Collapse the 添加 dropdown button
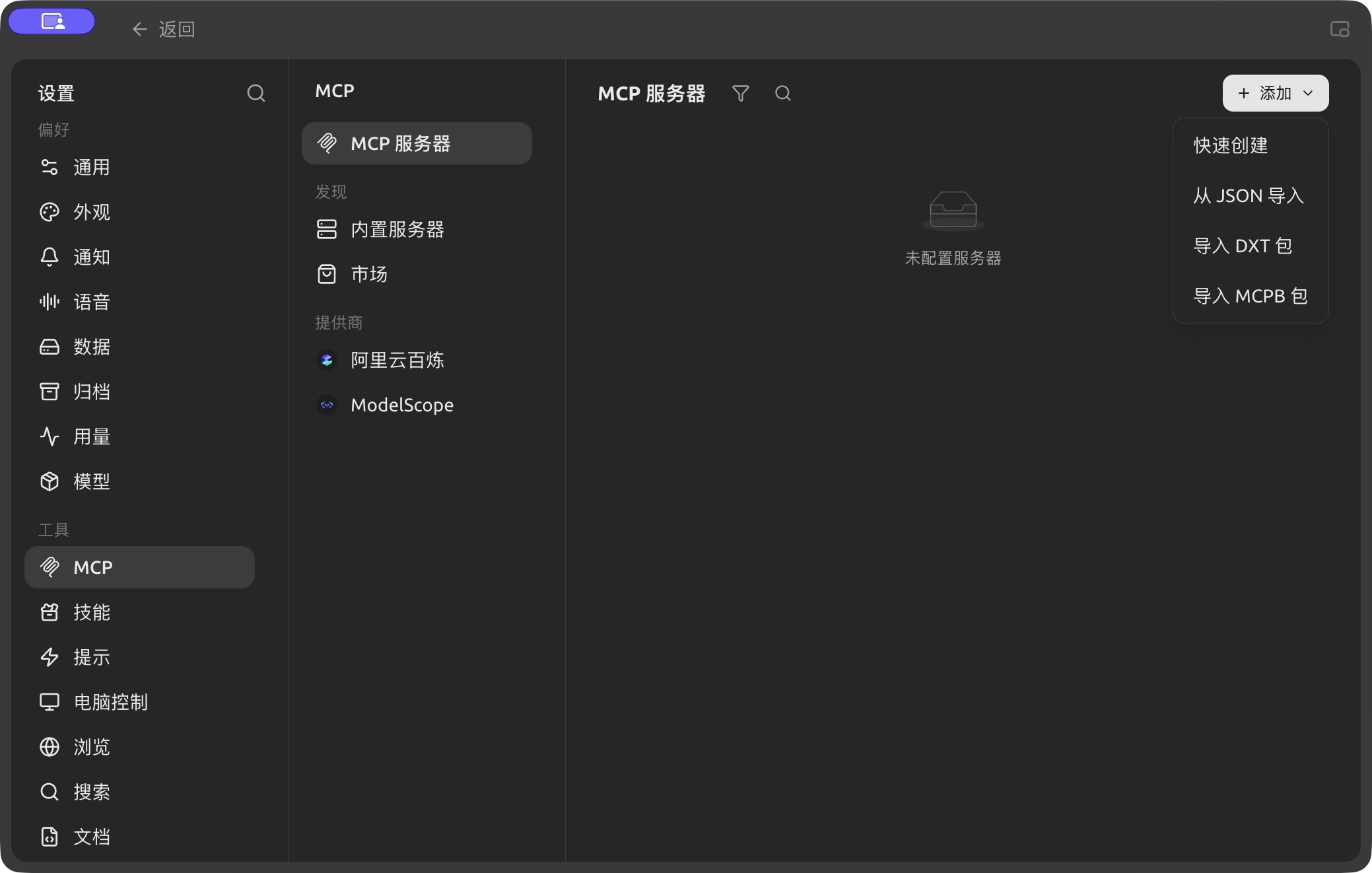Viewport: 1372px width, 873px height. coord(1275,93)
